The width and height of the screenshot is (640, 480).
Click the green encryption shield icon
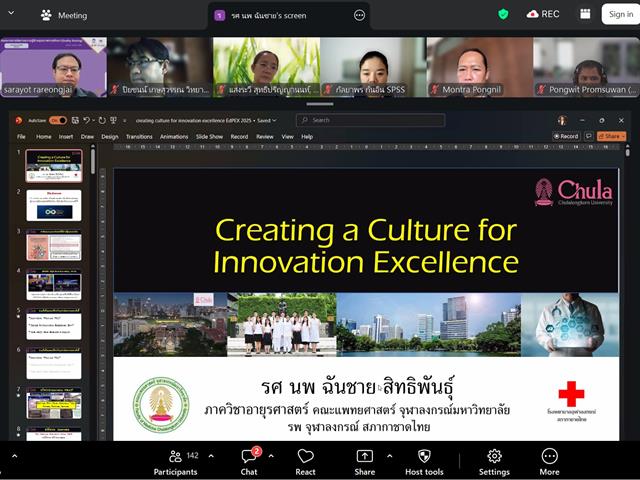(x=503, y=14)
